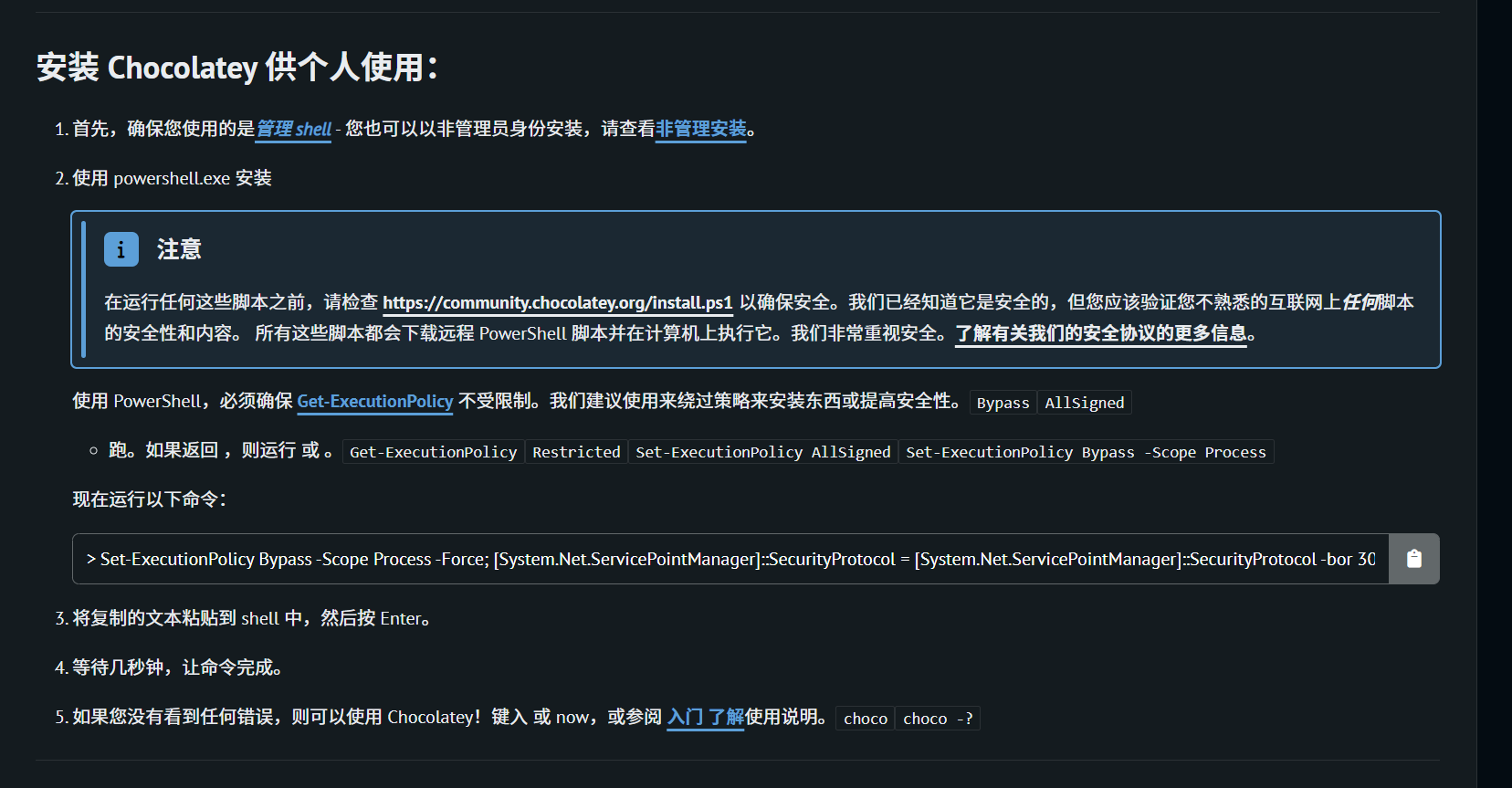The image size is (1512, 788).
Task: Click step 4 等待几秒钟，让命令完成
Action: 177,667
